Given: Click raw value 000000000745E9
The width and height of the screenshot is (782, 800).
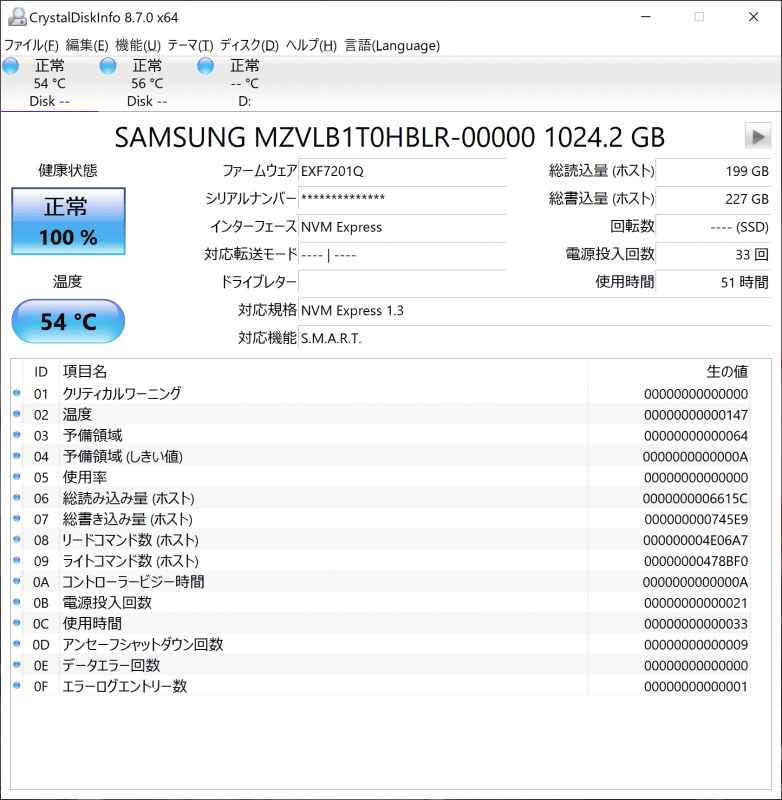Looking at the screenshot, I should tap(696, 519).
